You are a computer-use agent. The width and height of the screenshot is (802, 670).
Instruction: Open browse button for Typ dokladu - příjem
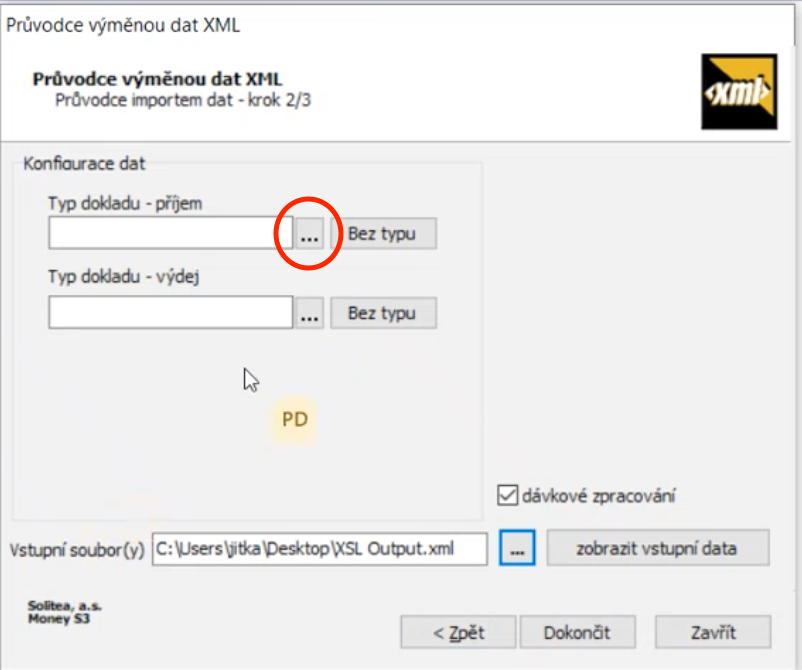click(x=309, y=234)
